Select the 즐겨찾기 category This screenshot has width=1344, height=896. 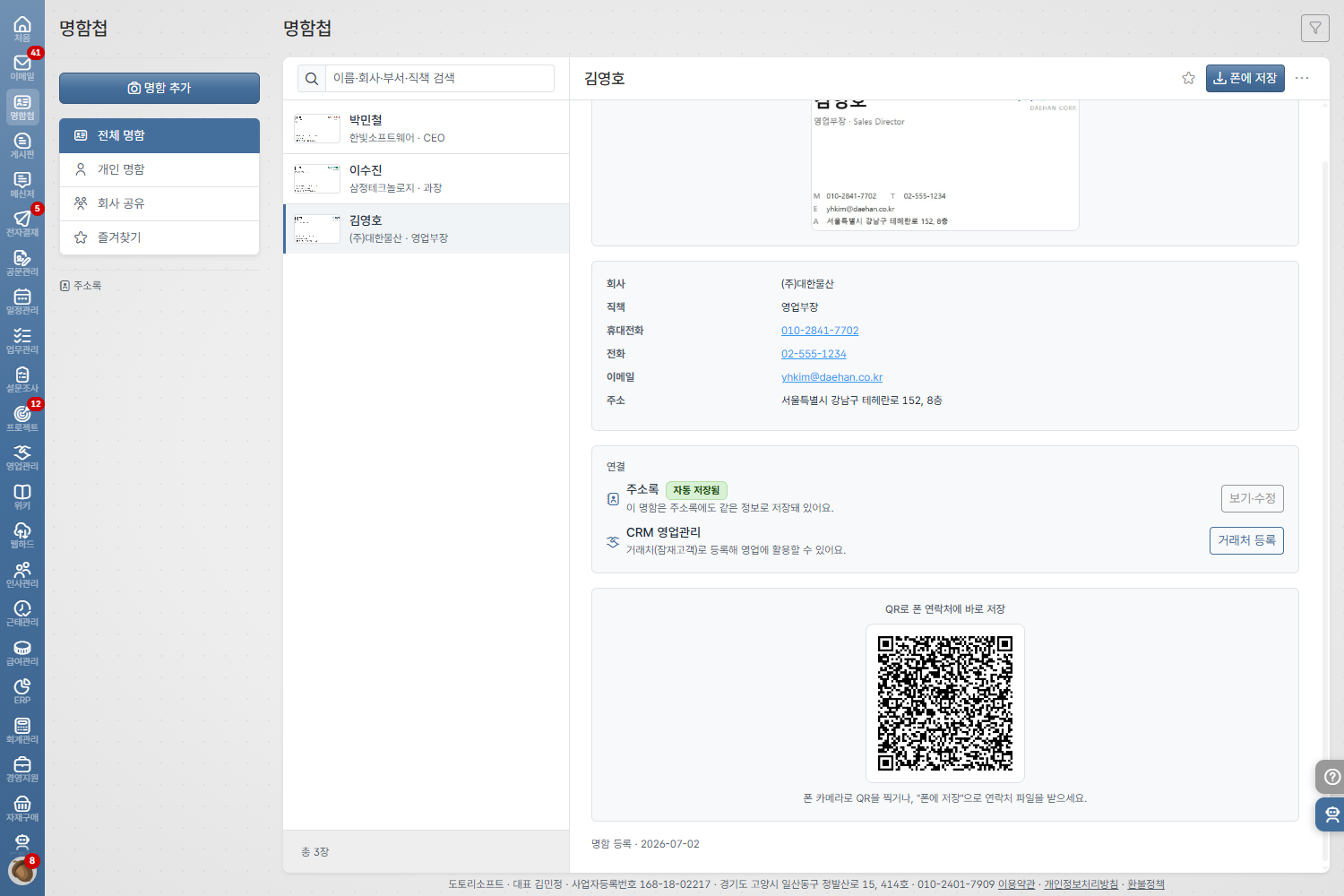click(x=159, y=237)
